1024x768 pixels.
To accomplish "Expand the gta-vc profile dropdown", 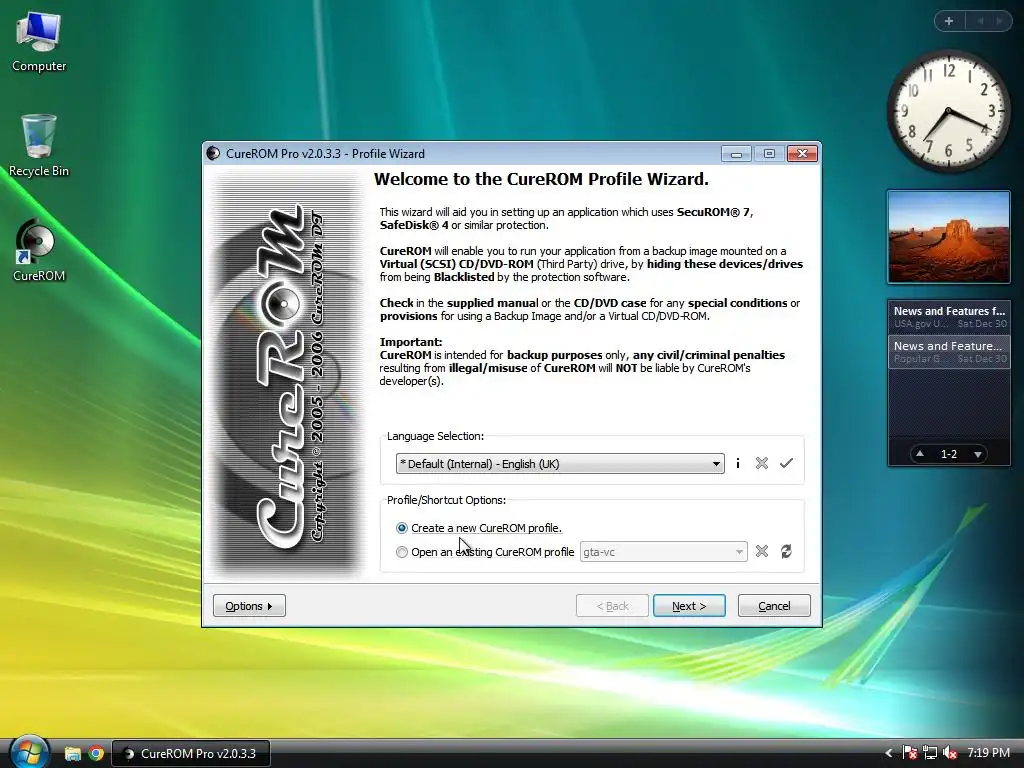I will (x=739, y=552).
